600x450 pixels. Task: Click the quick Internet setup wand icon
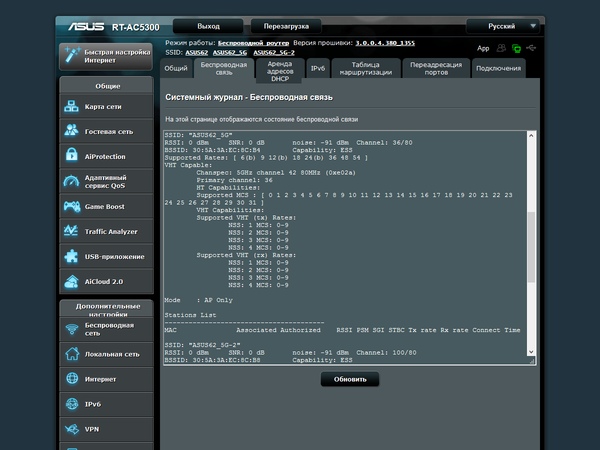[72, 56]
